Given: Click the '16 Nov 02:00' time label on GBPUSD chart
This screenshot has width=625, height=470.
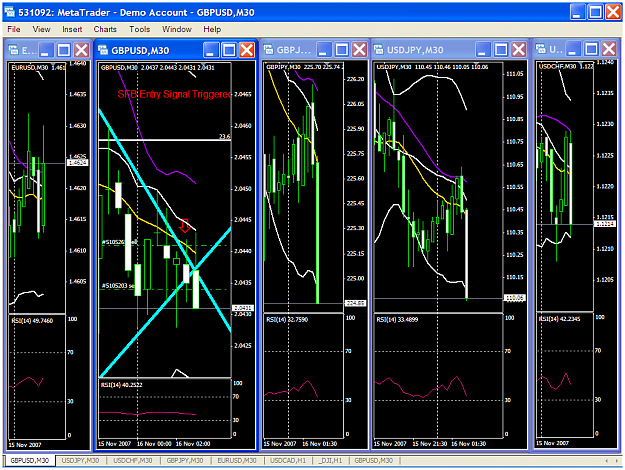Looking at the screenshot, I should point(193,444).
